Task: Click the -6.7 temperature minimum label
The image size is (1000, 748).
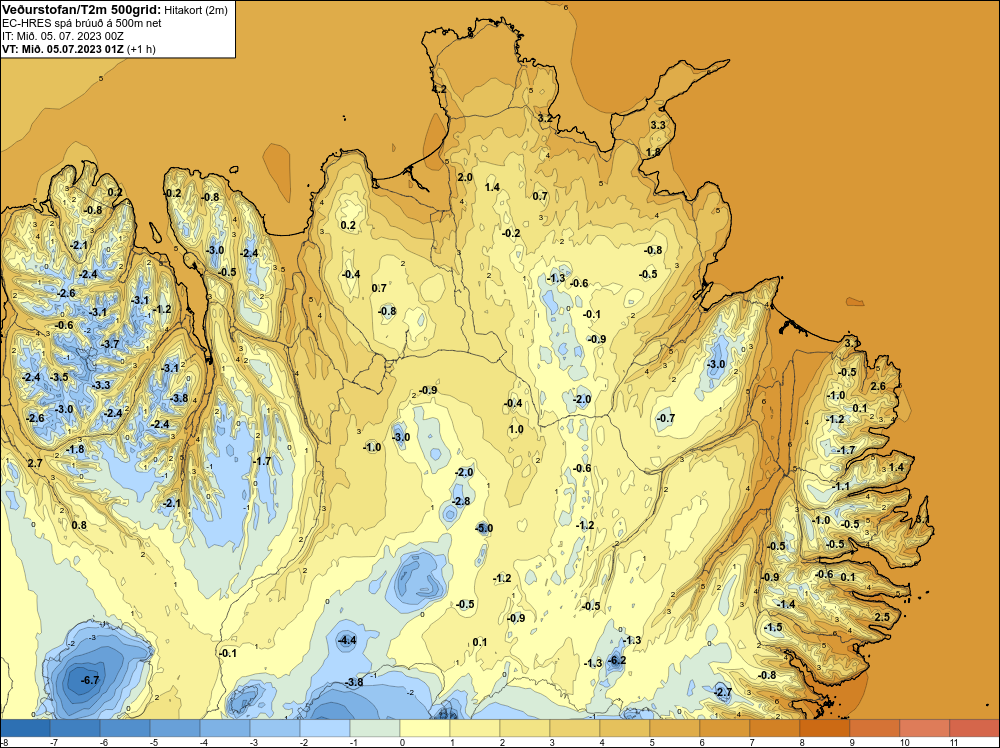Action: pyautogui.click(x=90, y=680)
